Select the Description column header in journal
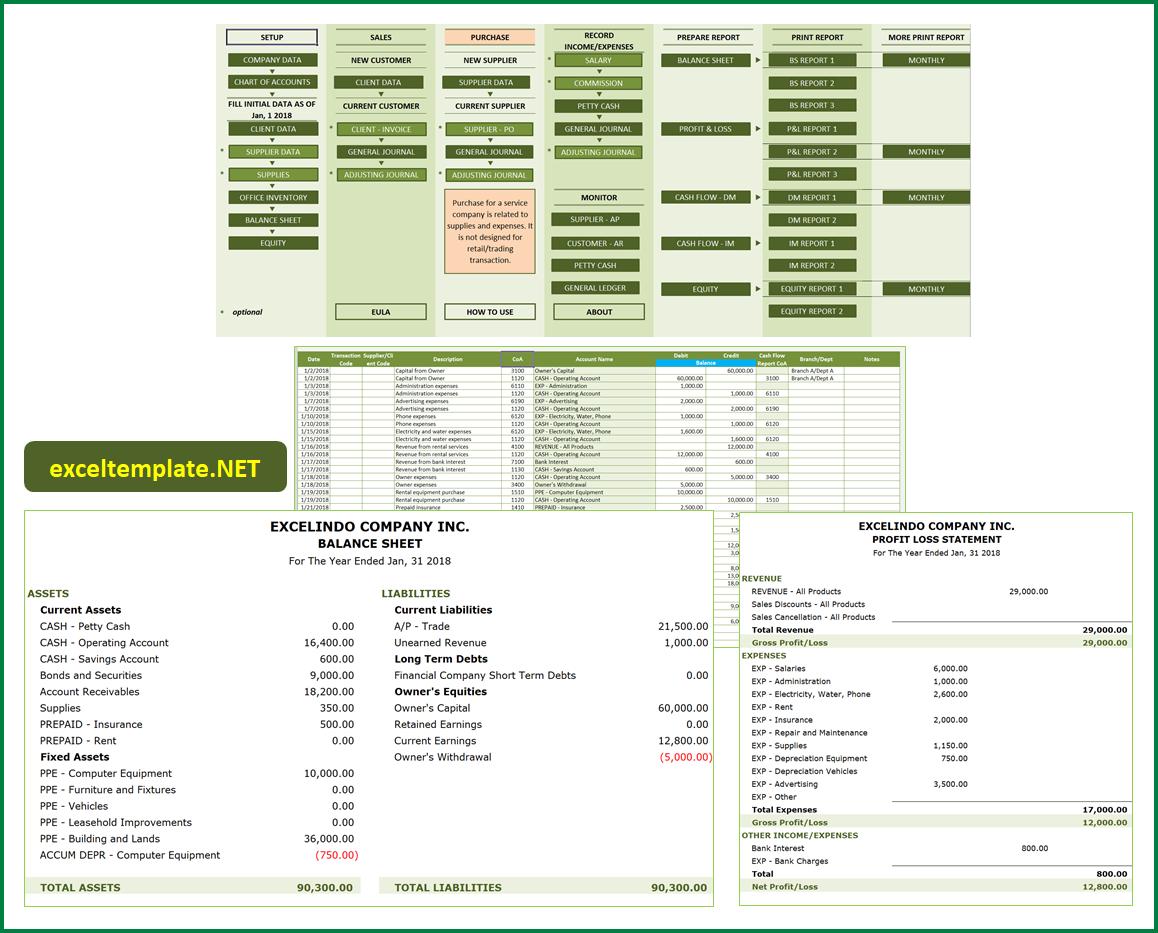 click(448, 359)
